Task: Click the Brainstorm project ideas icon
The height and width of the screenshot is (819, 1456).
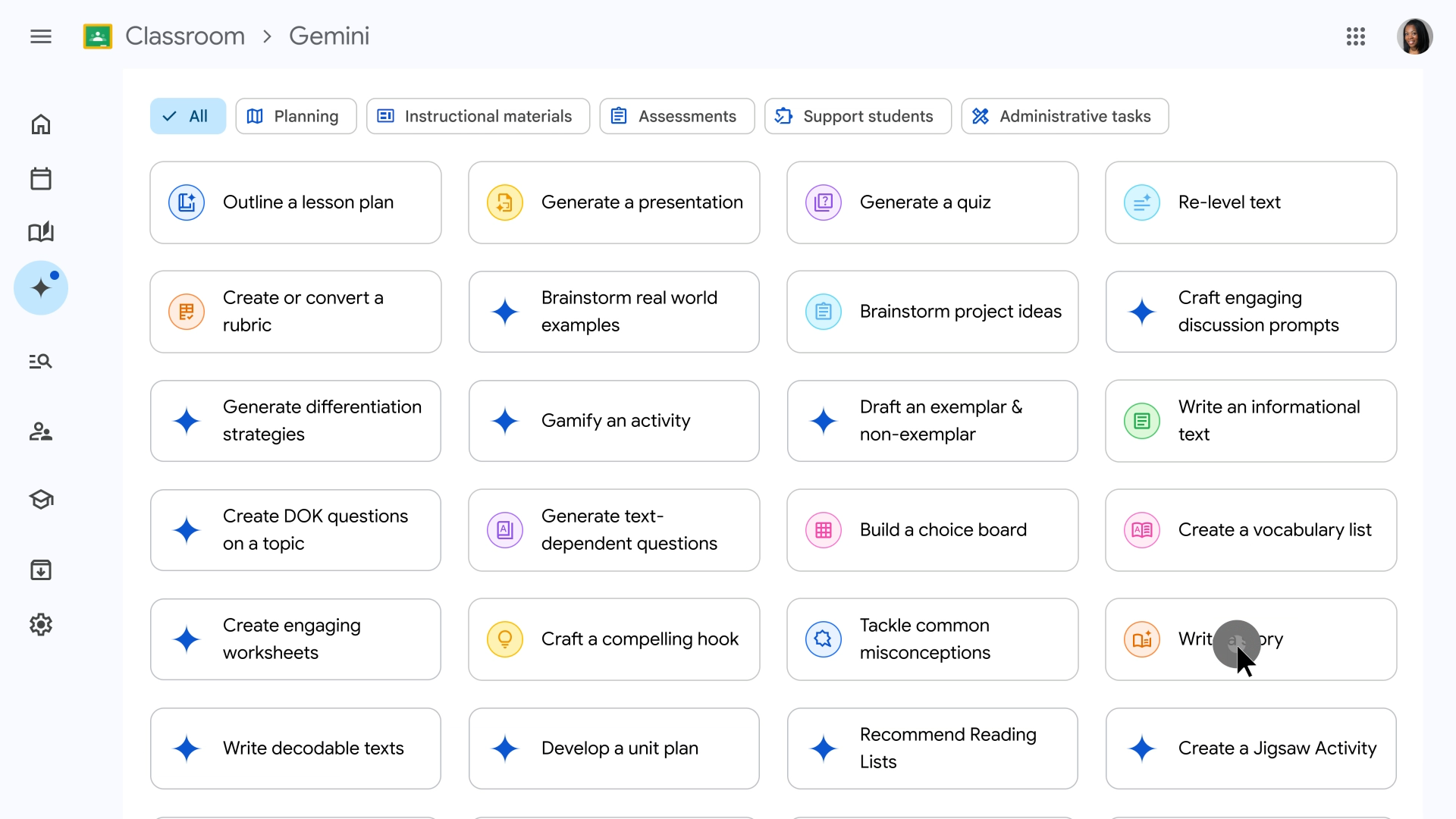Action: point(824,312)
